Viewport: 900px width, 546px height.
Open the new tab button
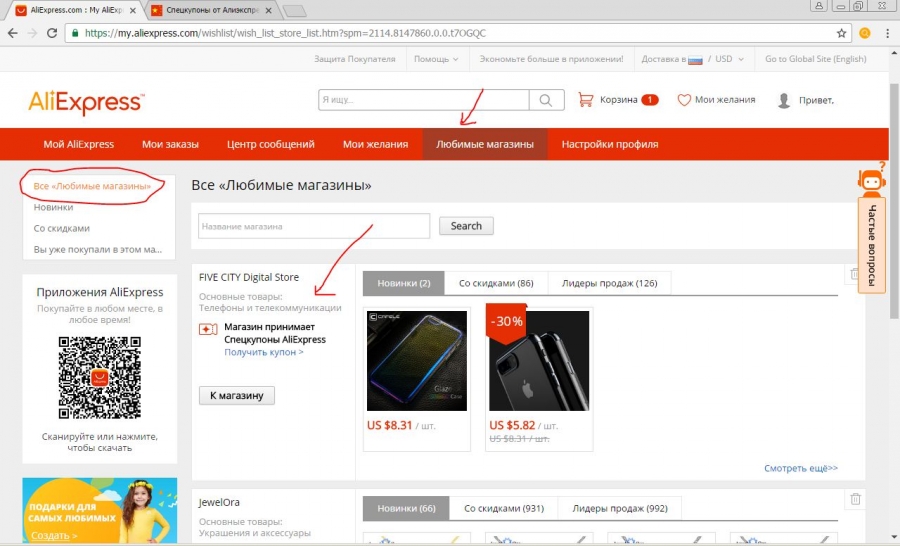[294, 11]
